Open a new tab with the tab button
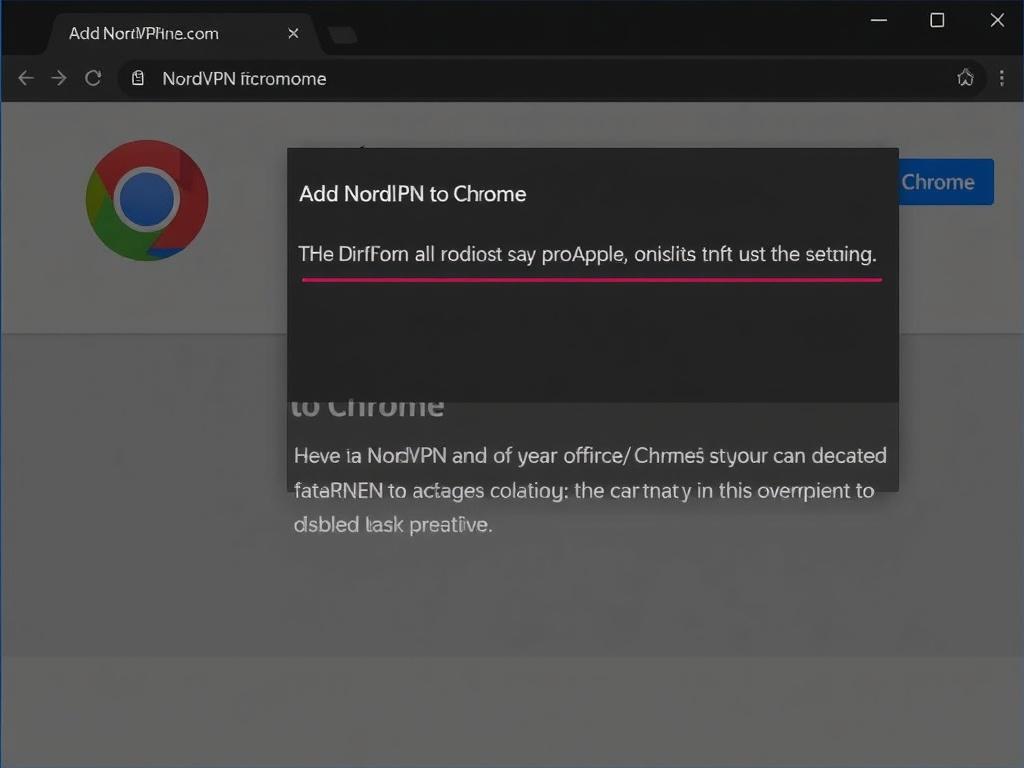 [x=342, y=34]
